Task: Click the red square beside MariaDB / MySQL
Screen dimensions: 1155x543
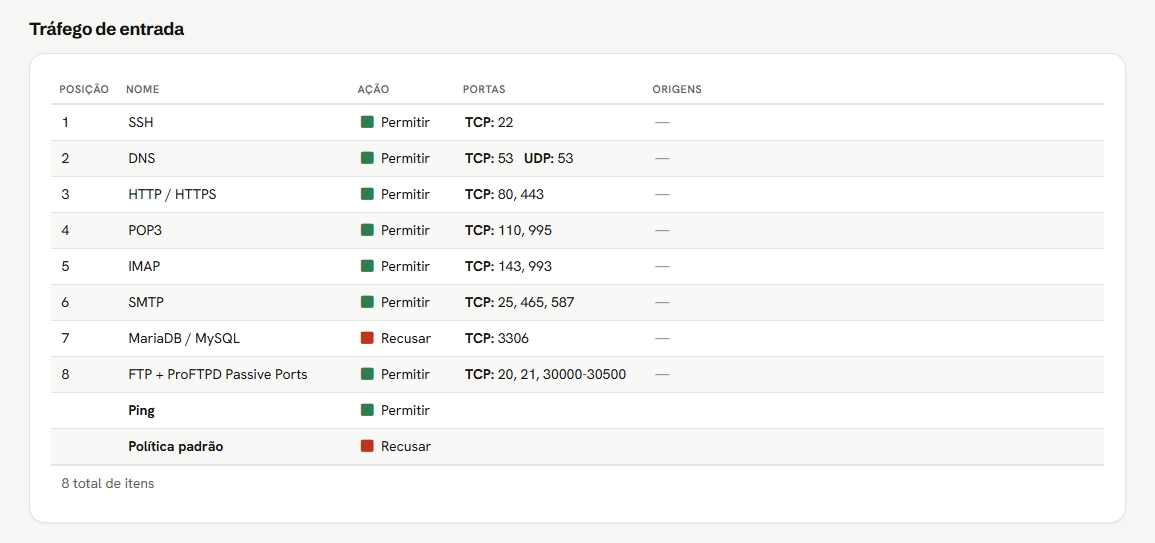Action: (367, 338)
